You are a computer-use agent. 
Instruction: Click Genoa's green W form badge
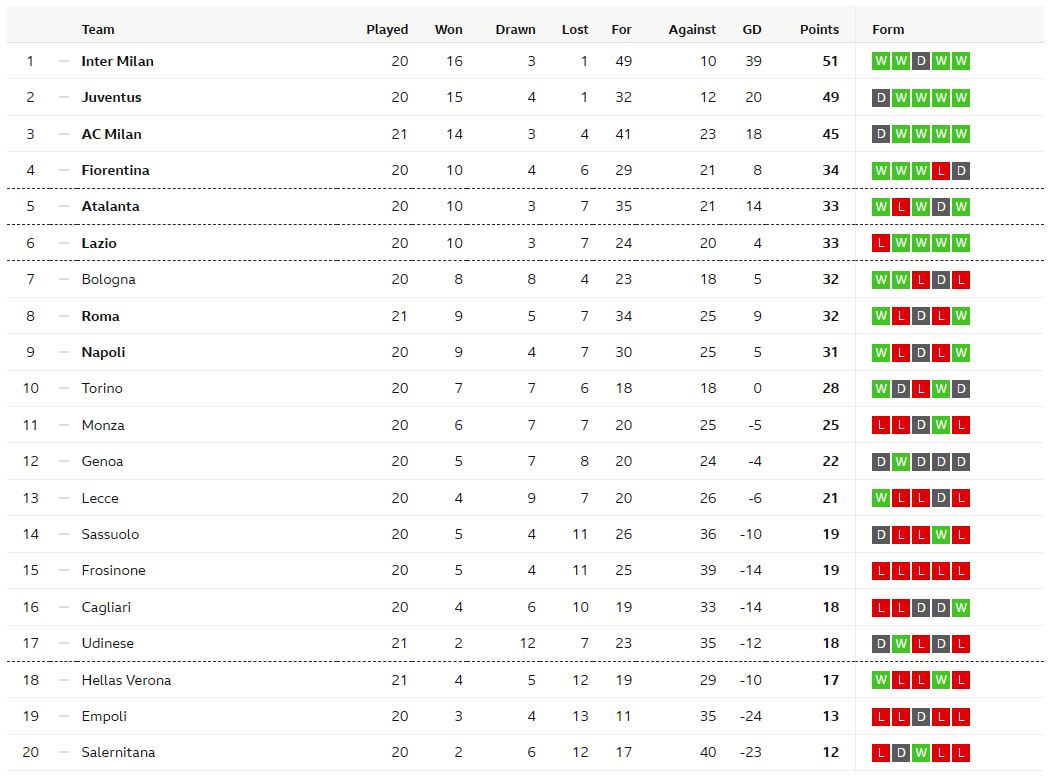(x=901, y=462)
